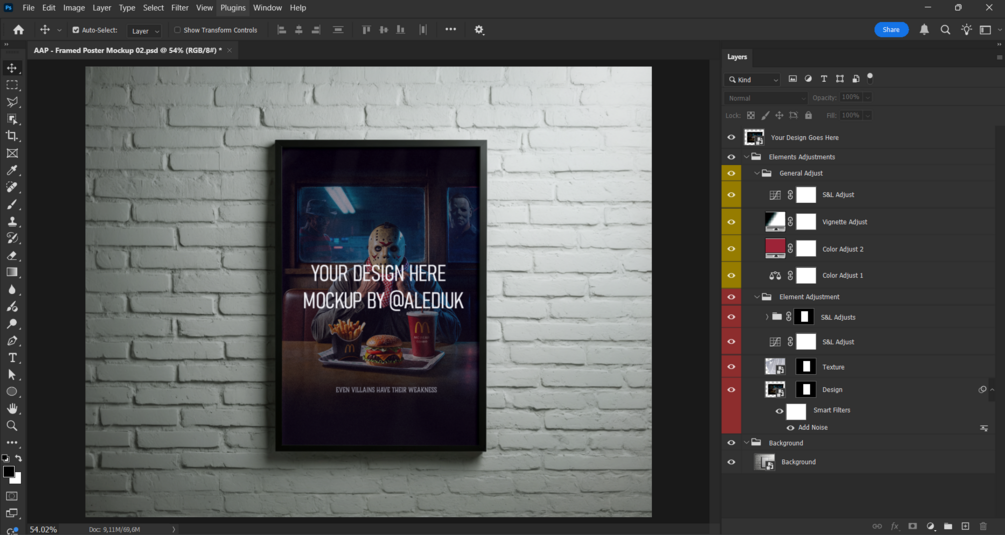Open the blend mode Normal dropdown
The height and width of the screenshot is (535, 1005).
tap(765, 98)
